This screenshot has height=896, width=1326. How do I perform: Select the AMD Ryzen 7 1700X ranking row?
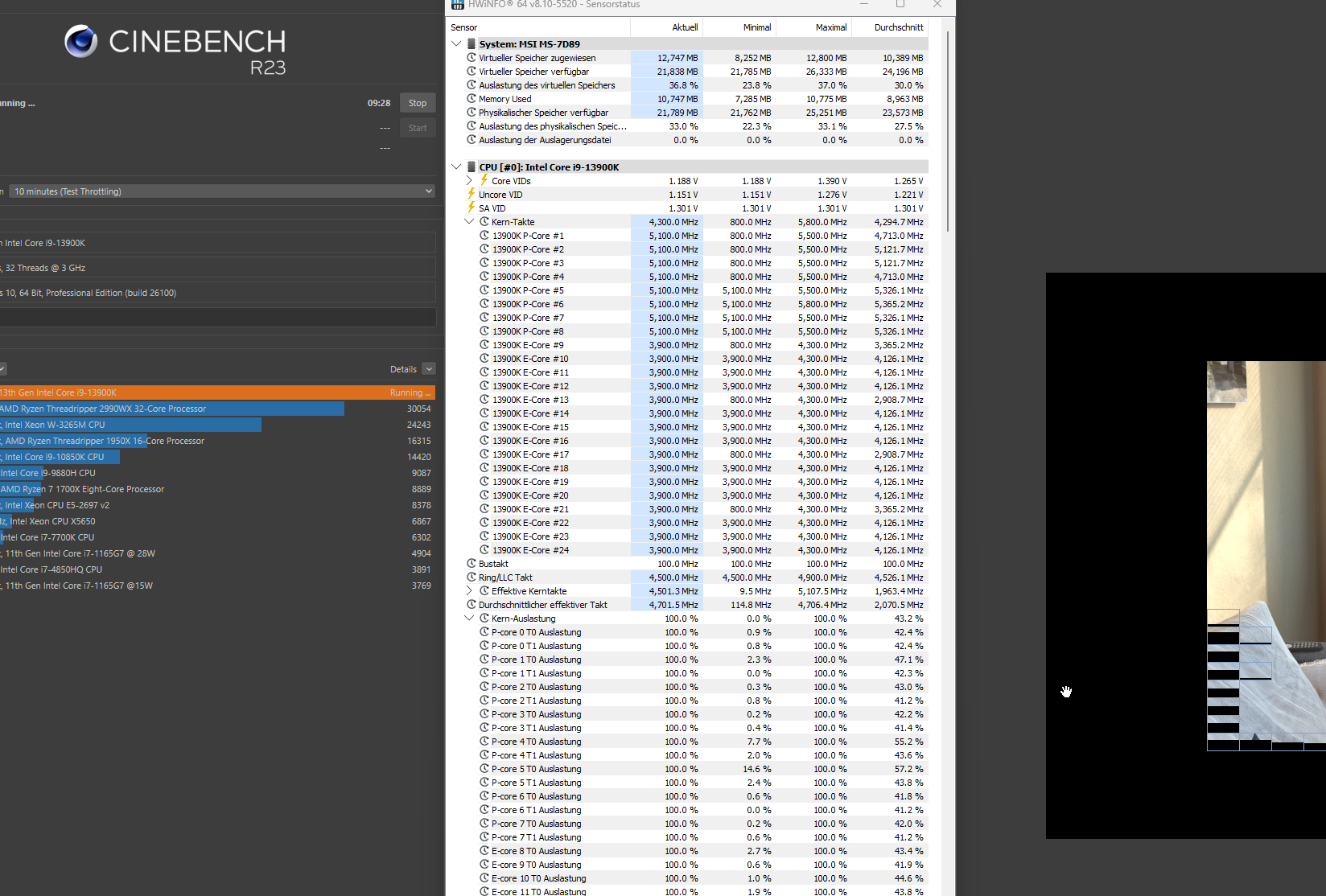pos(217,489)
